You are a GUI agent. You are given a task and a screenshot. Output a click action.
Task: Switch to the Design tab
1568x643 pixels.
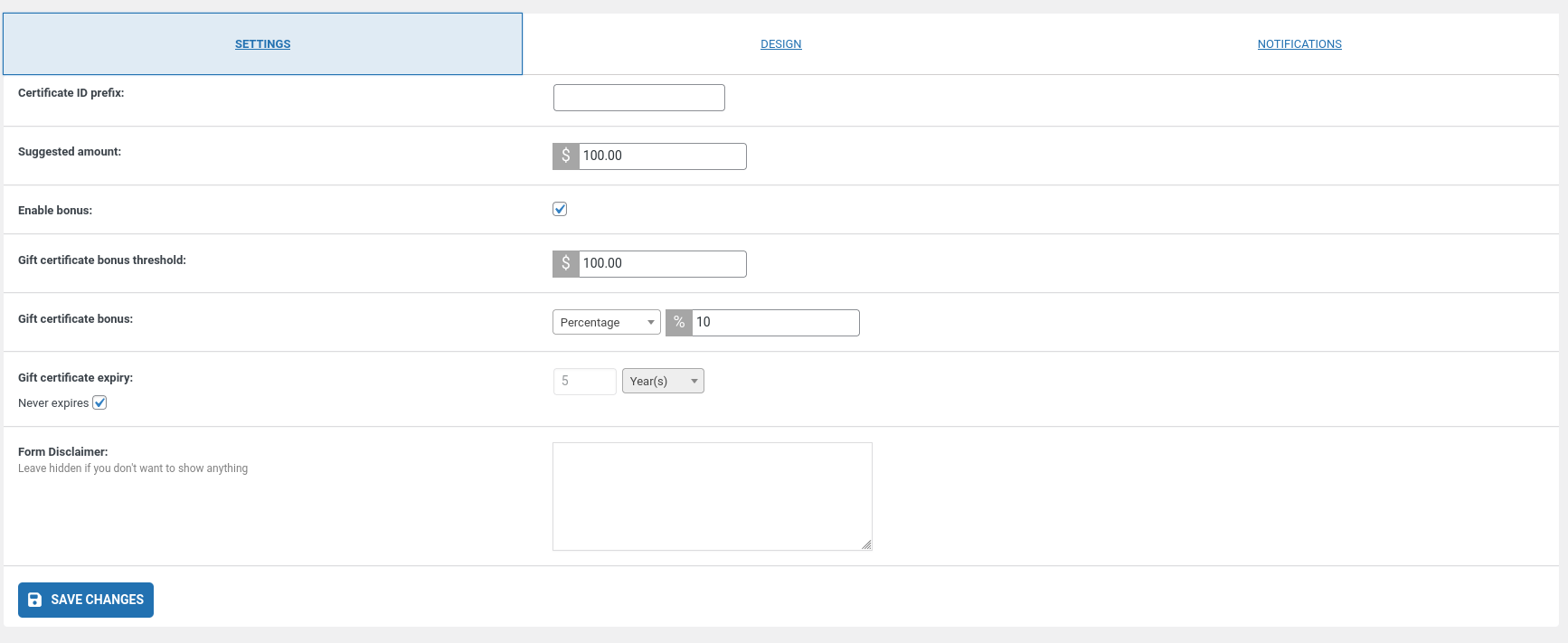click(781, 44)
